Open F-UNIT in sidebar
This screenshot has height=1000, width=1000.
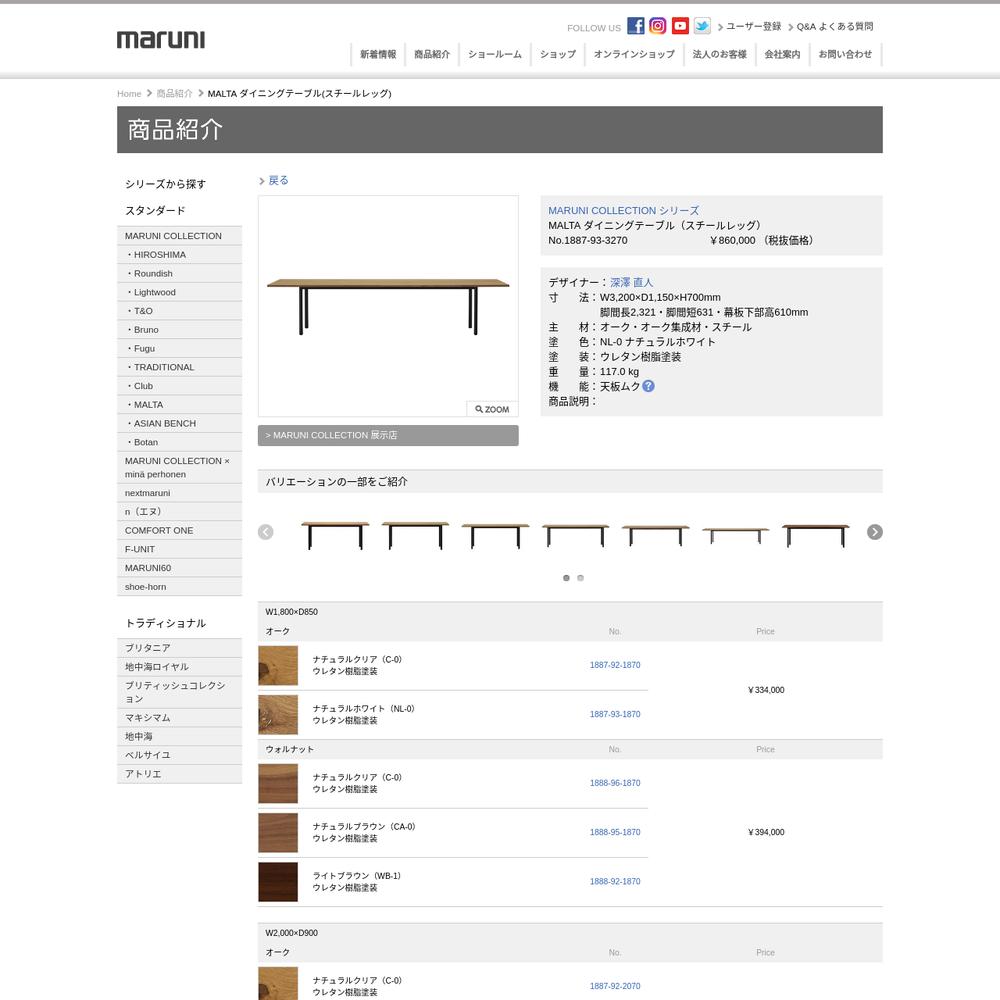[x=179, y=549]
